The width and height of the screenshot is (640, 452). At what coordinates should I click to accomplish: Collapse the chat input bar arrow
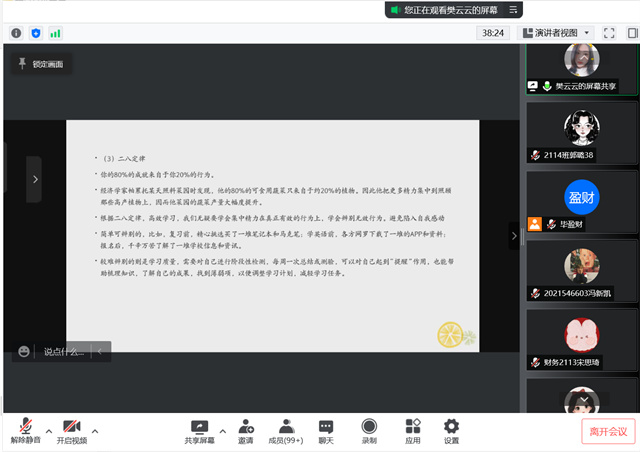tap(100, 351)
